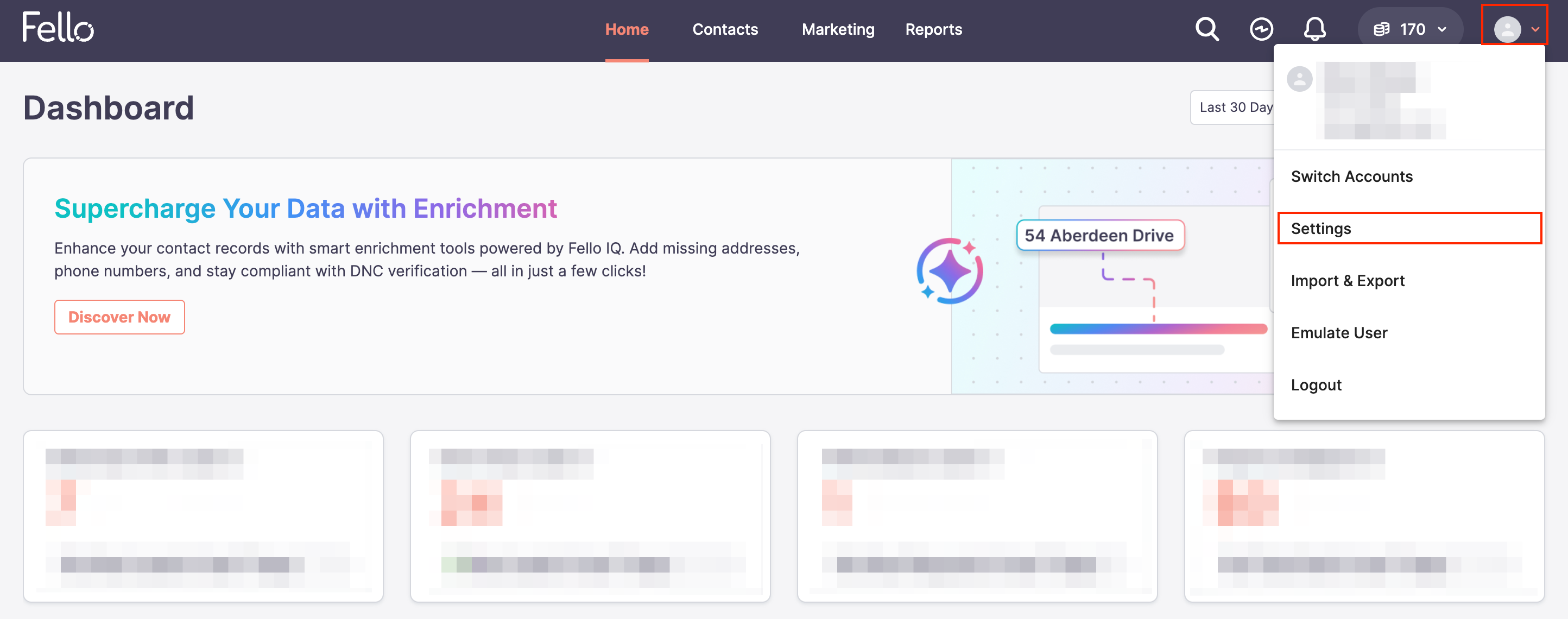
Task: Open the Marketing tab
Action: pos(838,29)
